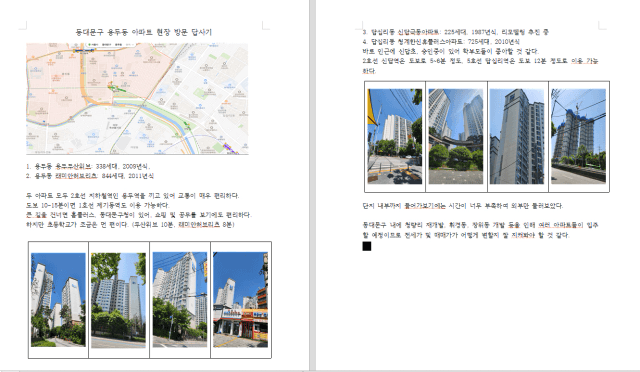This screenshot has width=640, height=372.
Task: Click the photo of the tall gray building
Action: (x=517, y=136)
